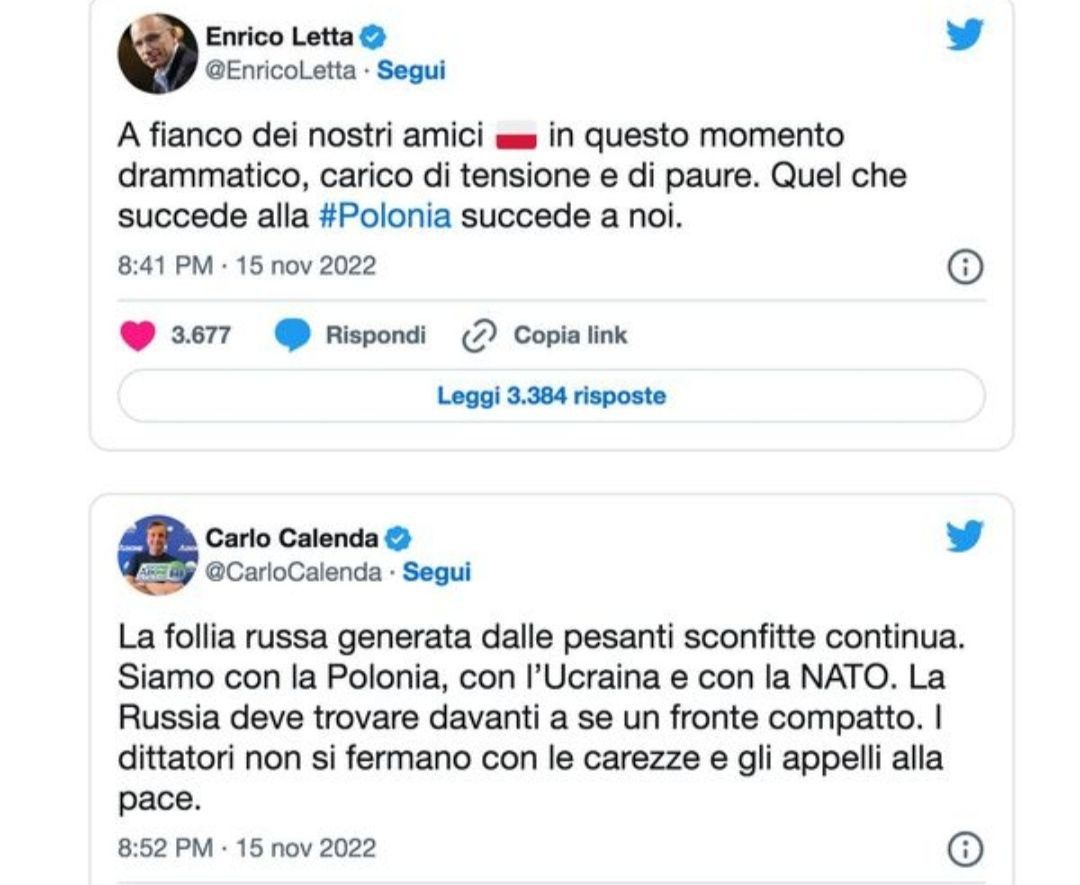This screenshot has height=885, width=1080.
Task: Open the @CarloCalenda handle
Action: pos(293,573)
